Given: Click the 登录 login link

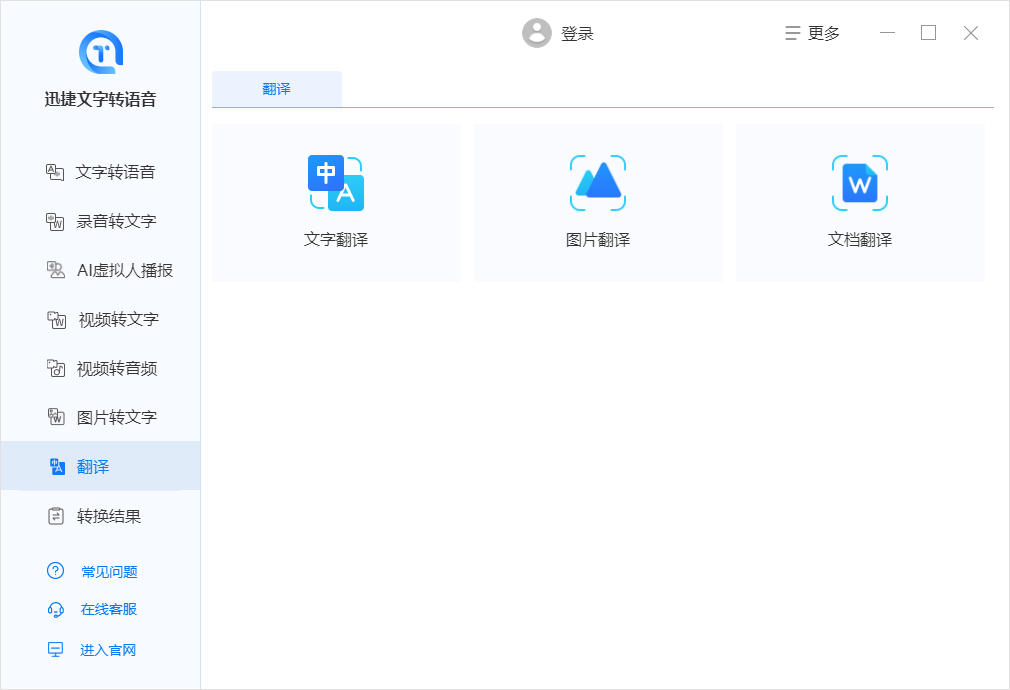Looking at the screenshot, I should (577, 34).
